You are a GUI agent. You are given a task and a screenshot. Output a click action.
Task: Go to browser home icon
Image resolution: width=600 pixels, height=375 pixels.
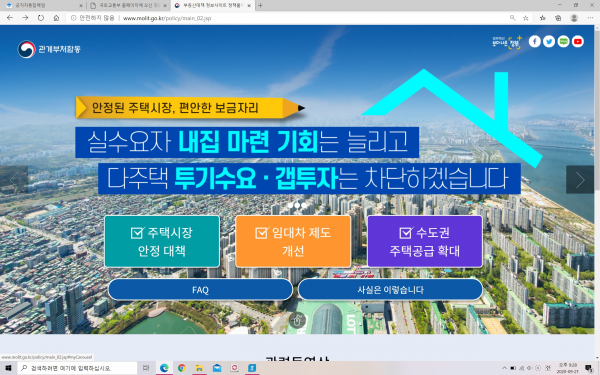[56, 18]
